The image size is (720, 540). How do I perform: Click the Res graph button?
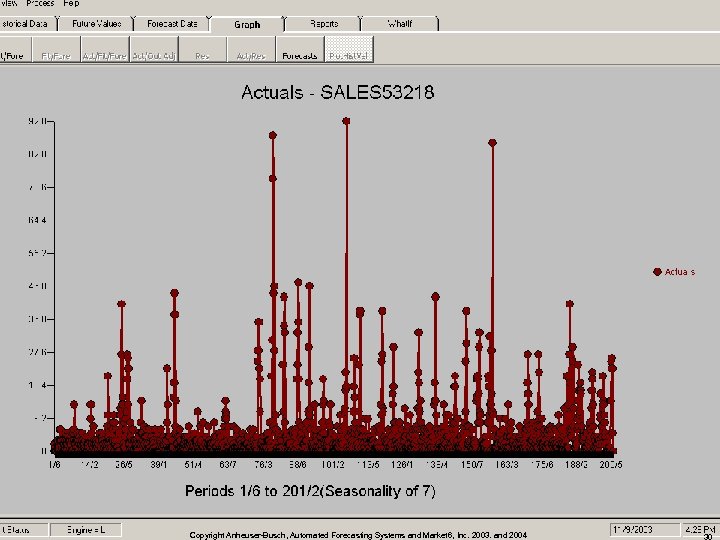202,49
